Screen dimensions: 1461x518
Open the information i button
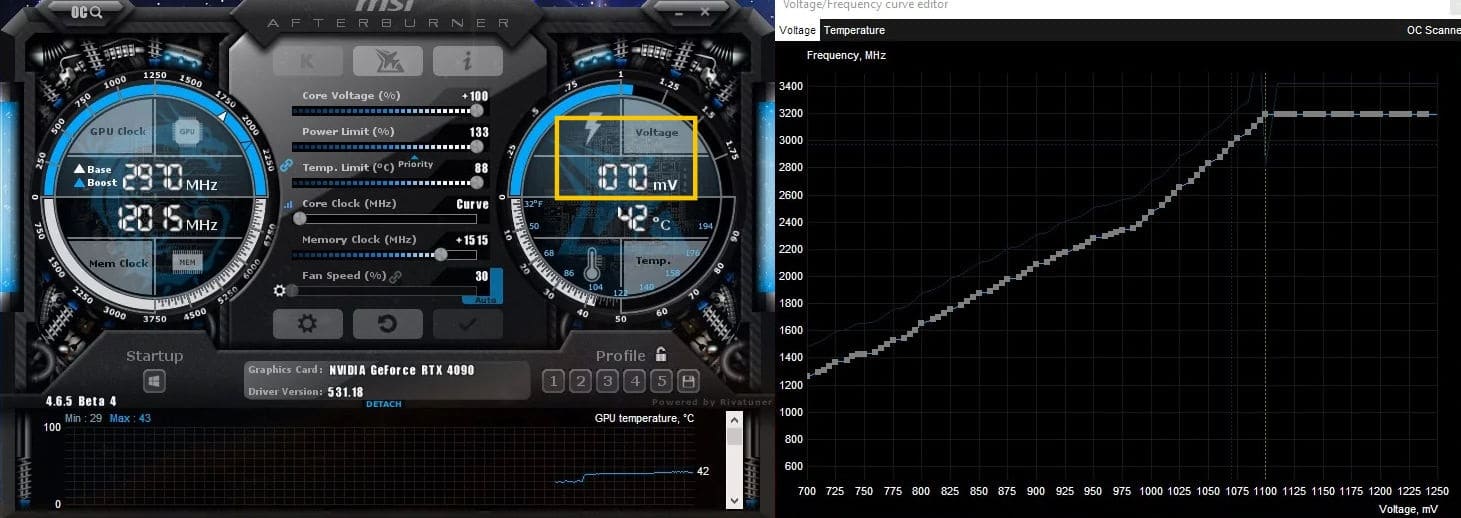point(468,61)
